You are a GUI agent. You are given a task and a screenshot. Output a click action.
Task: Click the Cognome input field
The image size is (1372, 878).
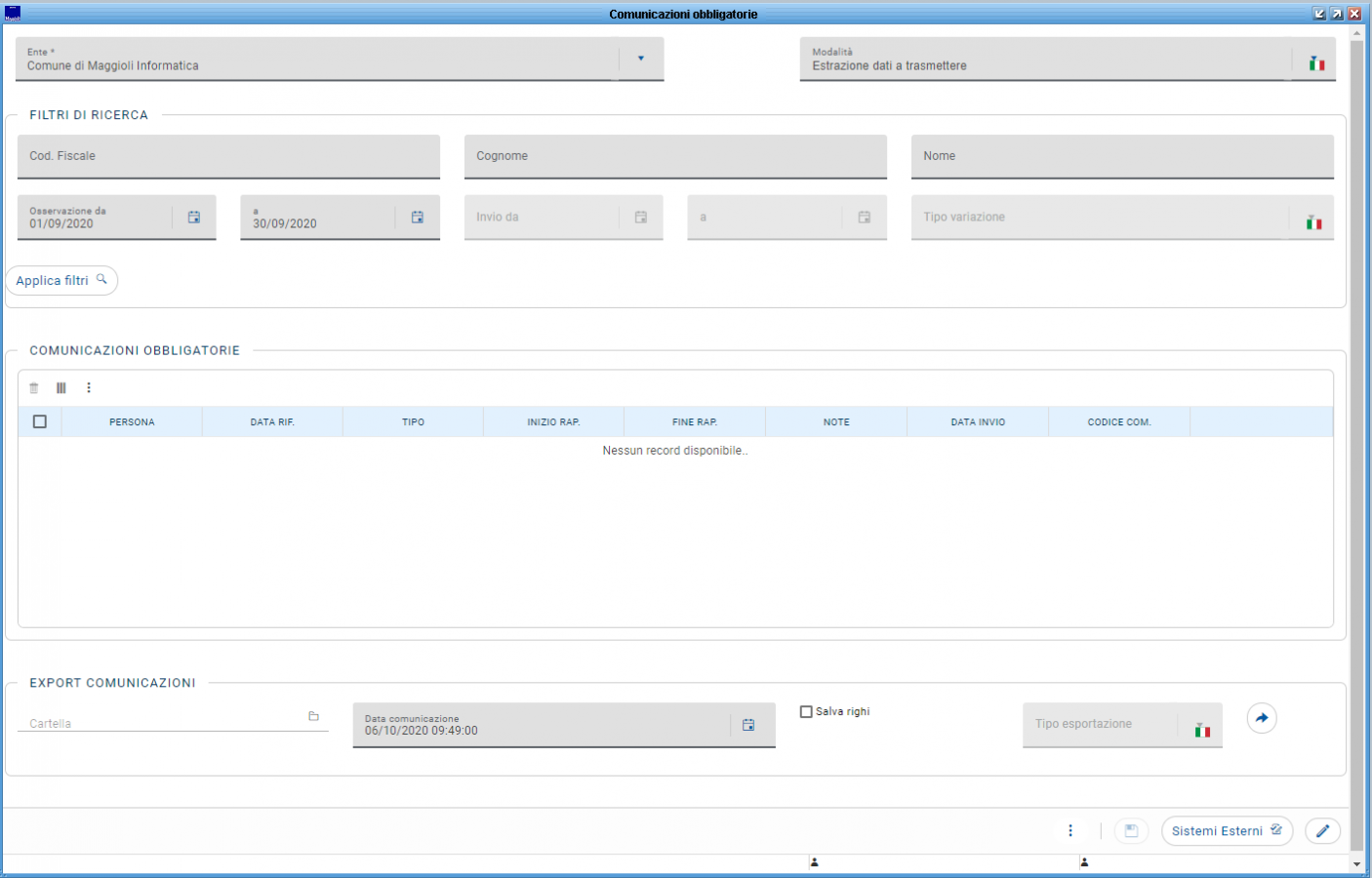pyautogui.click(x=675, y=157)
